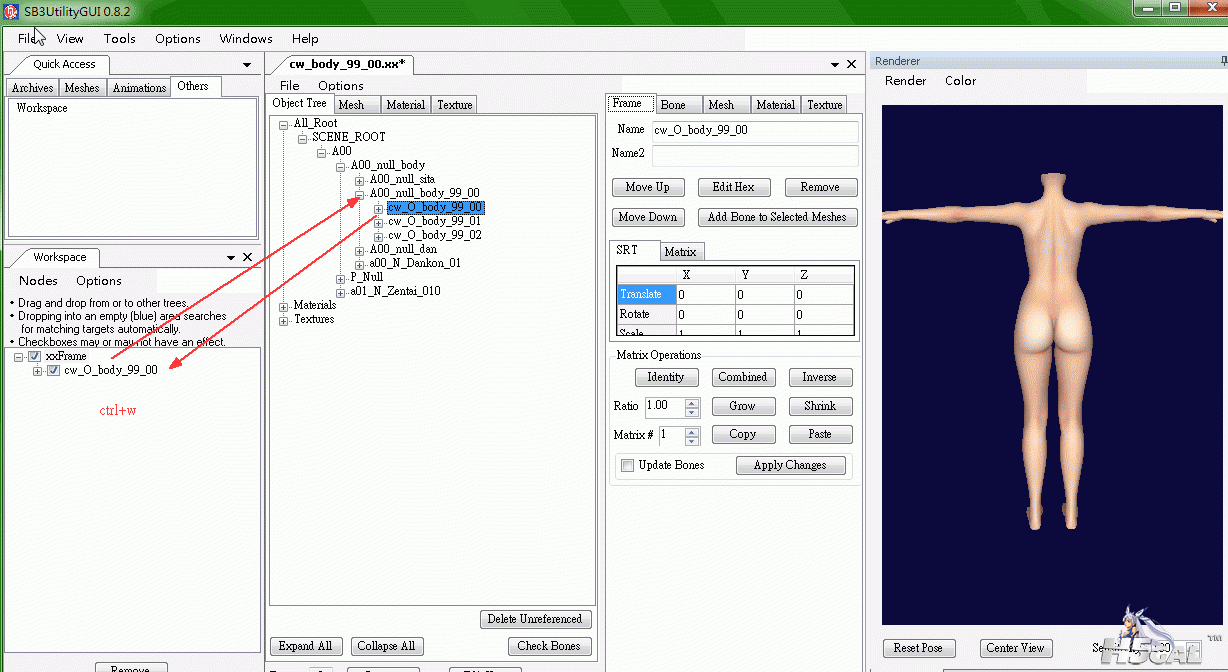Screen dimensions: 1228x672
Task: Toggle the xxFrame checkbox in Workspace
Action: [35, 356]
